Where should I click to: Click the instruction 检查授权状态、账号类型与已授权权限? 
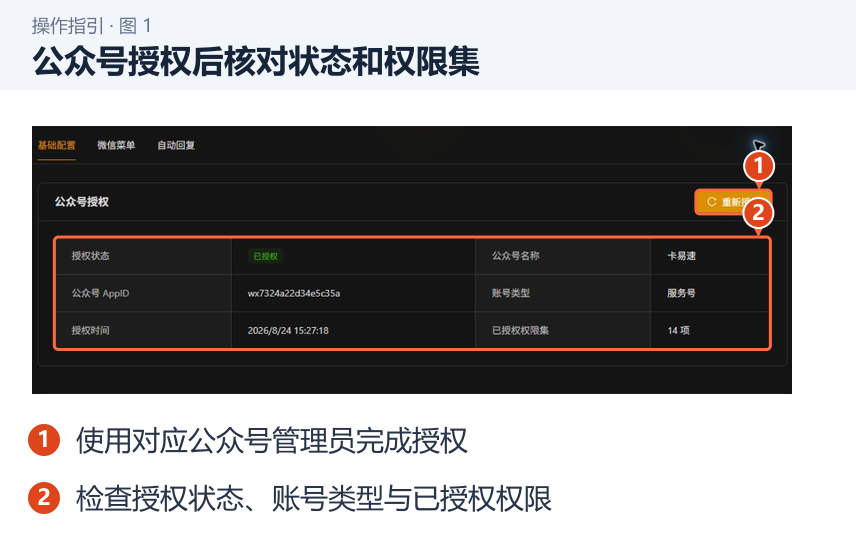click(x=314, y=498)
